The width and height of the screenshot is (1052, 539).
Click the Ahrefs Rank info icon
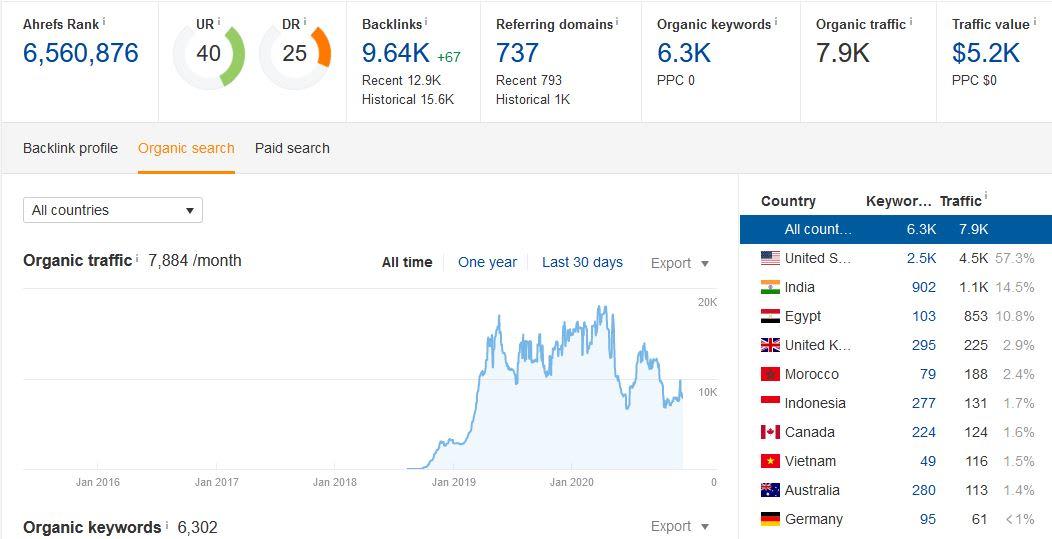tap(104, 21)
